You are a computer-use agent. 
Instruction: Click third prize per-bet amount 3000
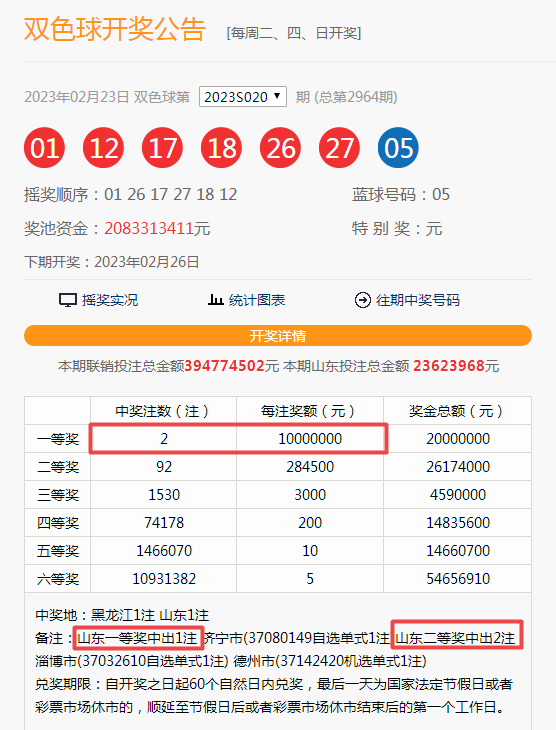point(310,494)
